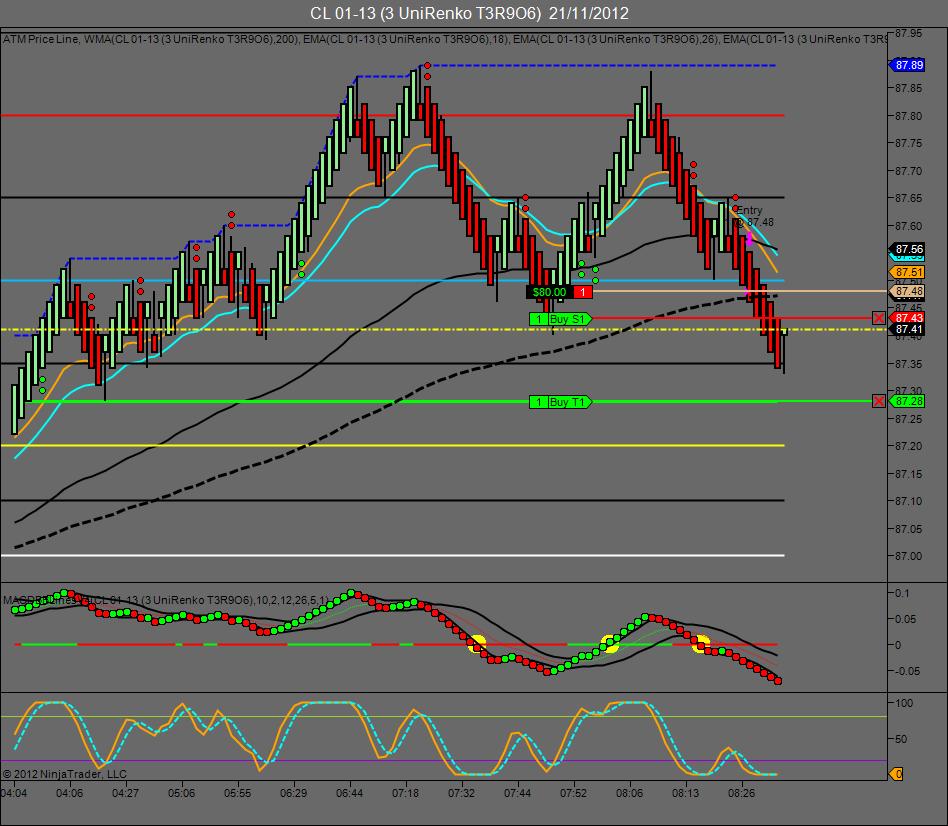Click the last red MACD dot

pos(778,681)
